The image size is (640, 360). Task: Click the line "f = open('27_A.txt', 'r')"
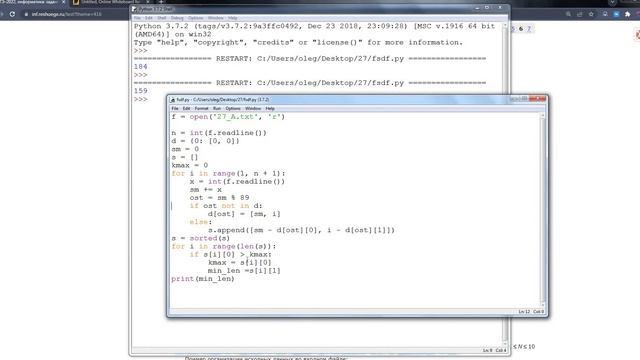click(x=228, y=117)
